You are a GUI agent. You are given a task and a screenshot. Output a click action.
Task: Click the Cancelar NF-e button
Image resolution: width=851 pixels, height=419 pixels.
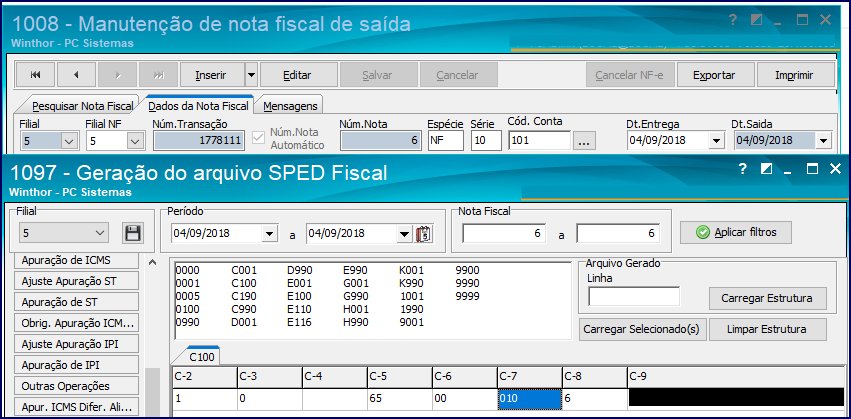tap(630, 75)
